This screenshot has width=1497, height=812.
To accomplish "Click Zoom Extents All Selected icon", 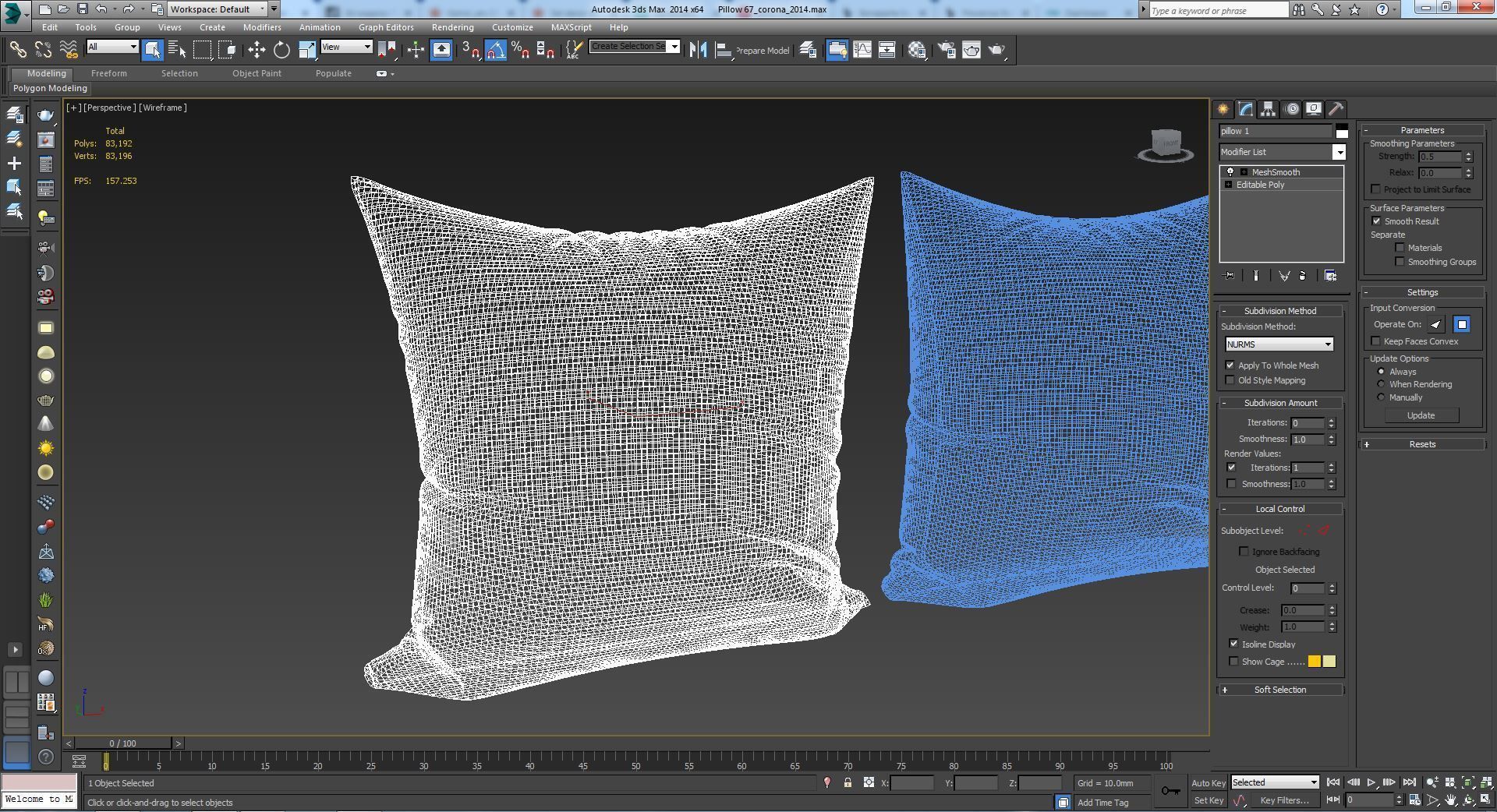I will point(1487,782).
